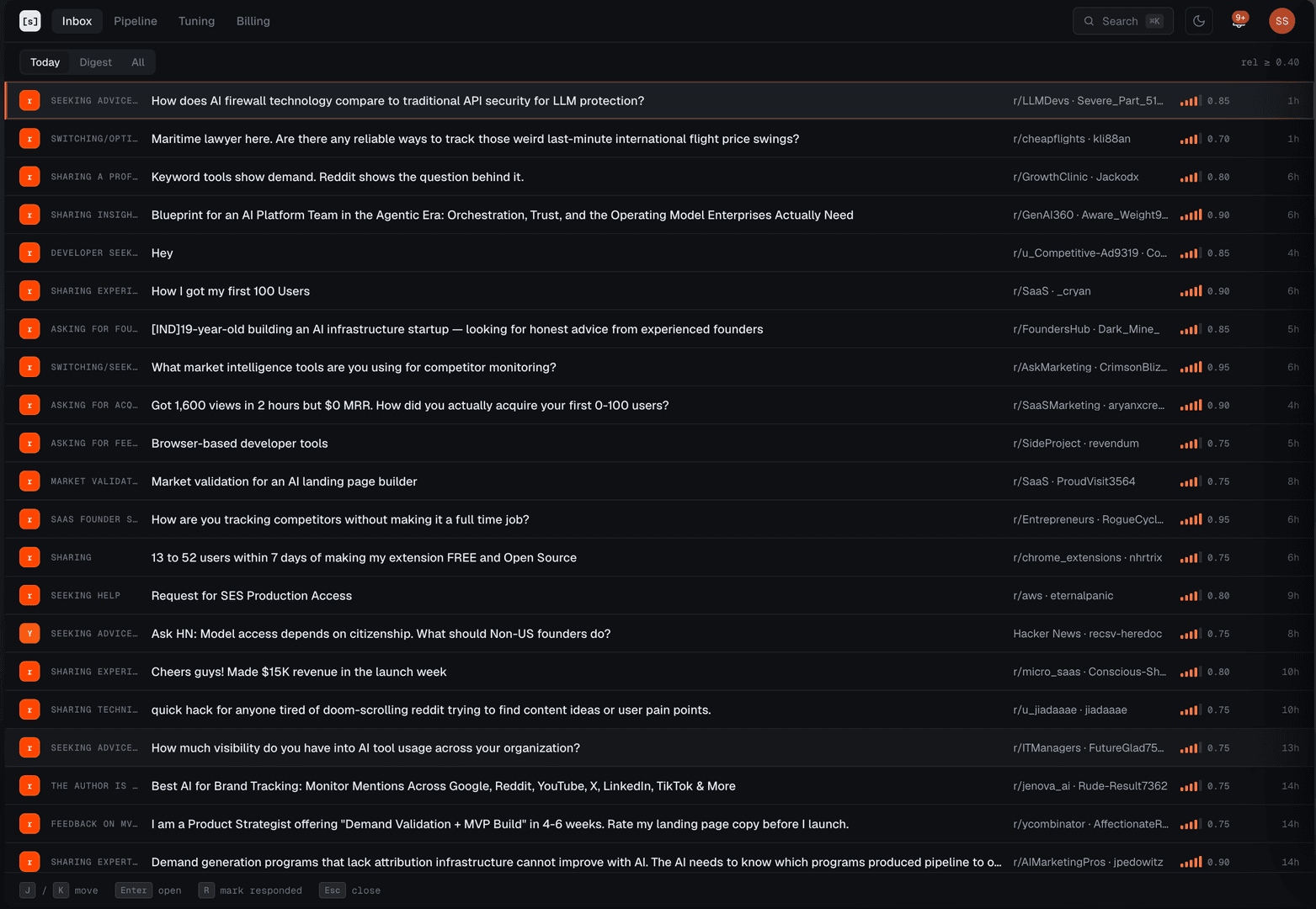Open post about AI firewall technology

point(397,101)
